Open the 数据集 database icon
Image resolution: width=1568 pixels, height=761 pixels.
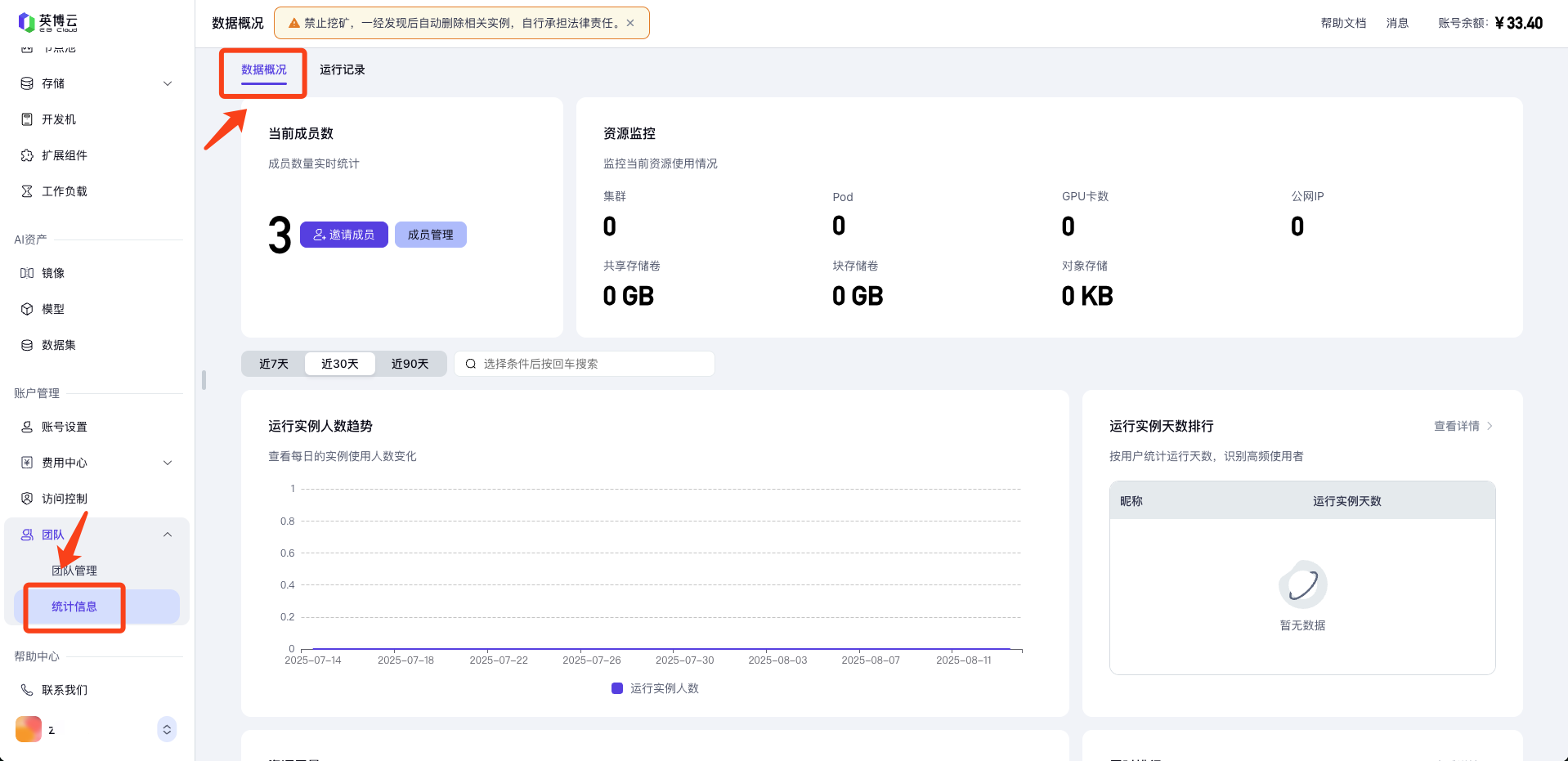pyautogui.click(x=27, y=345)
